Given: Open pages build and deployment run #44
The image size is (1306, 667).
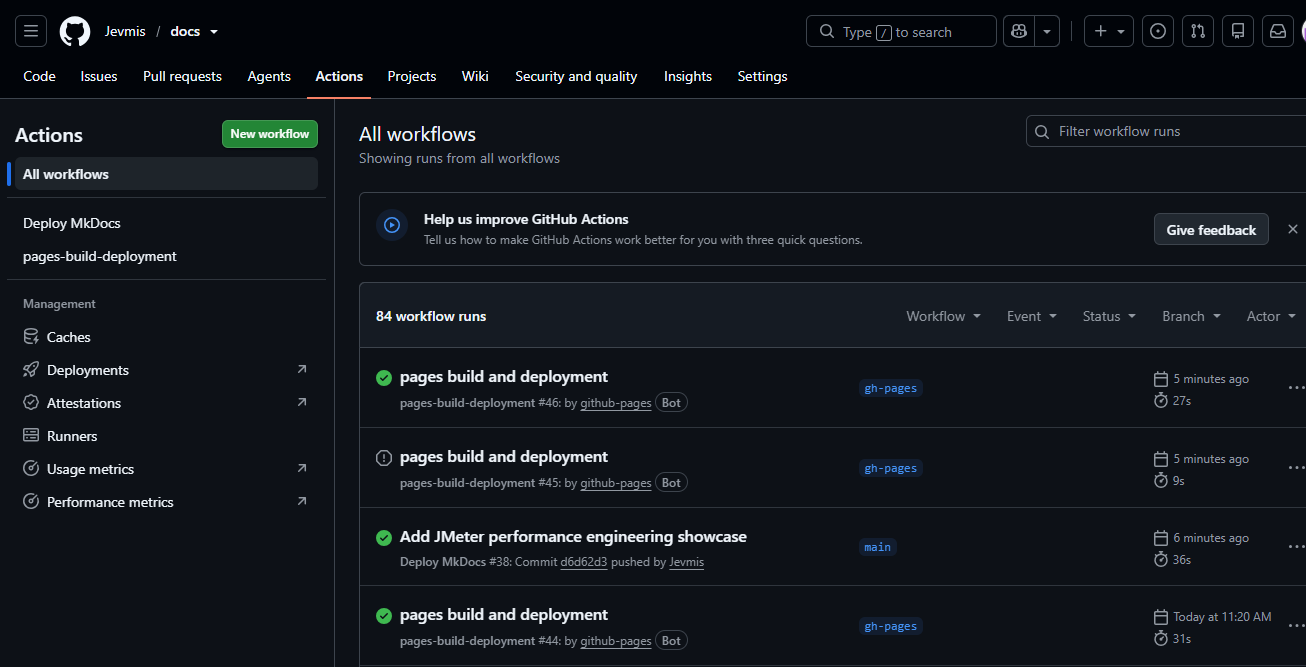Looking at the screenshot, I should pos(504,615).
